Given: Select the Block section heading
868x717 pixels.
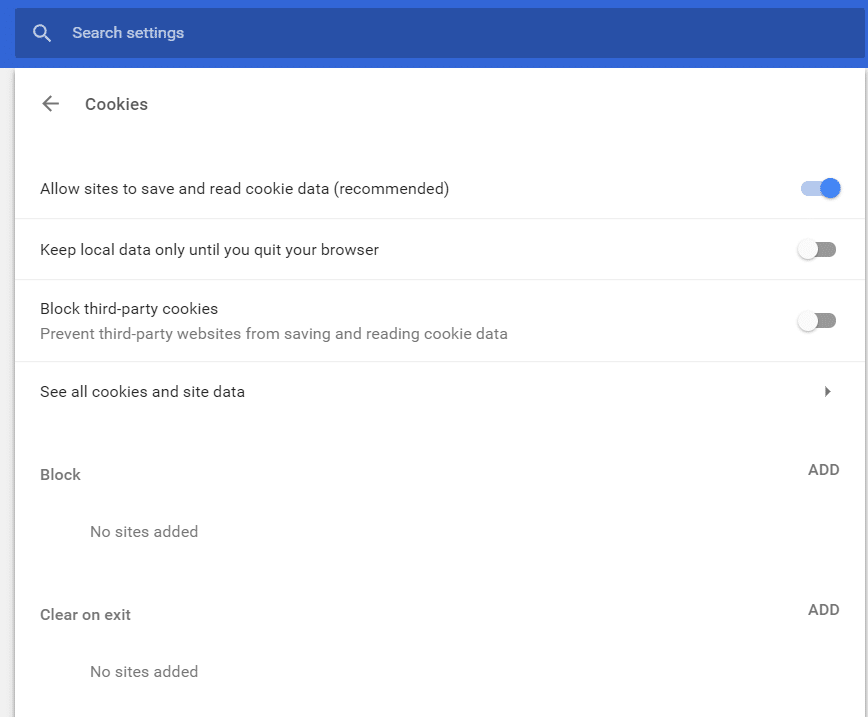Looking at the screenshot, I should (x=60, y=475).
